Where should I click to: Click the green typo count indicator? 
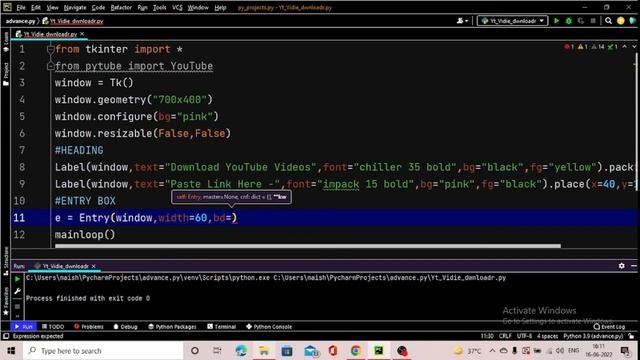pos(613,47)
